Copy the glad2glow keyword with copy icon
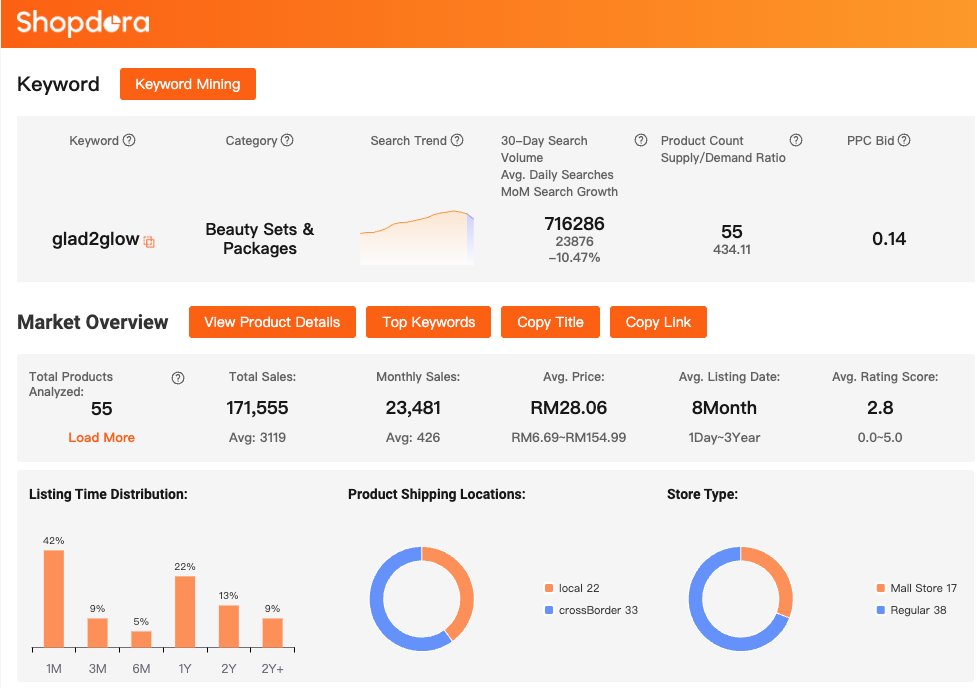The width and height of the screenshot is (977, 688). tap(149, 242)
